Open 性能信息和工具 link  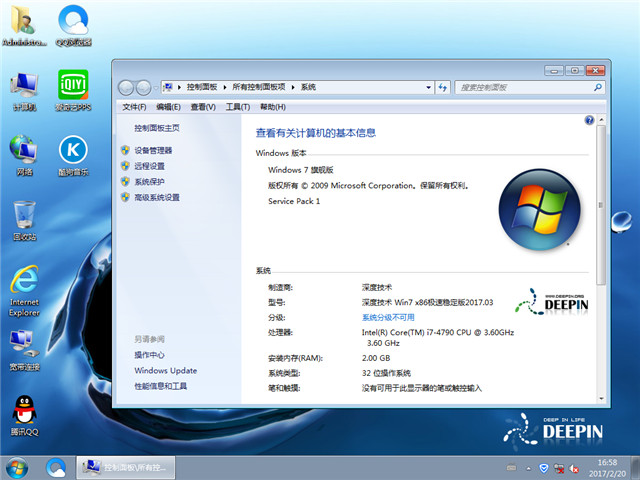161,386
